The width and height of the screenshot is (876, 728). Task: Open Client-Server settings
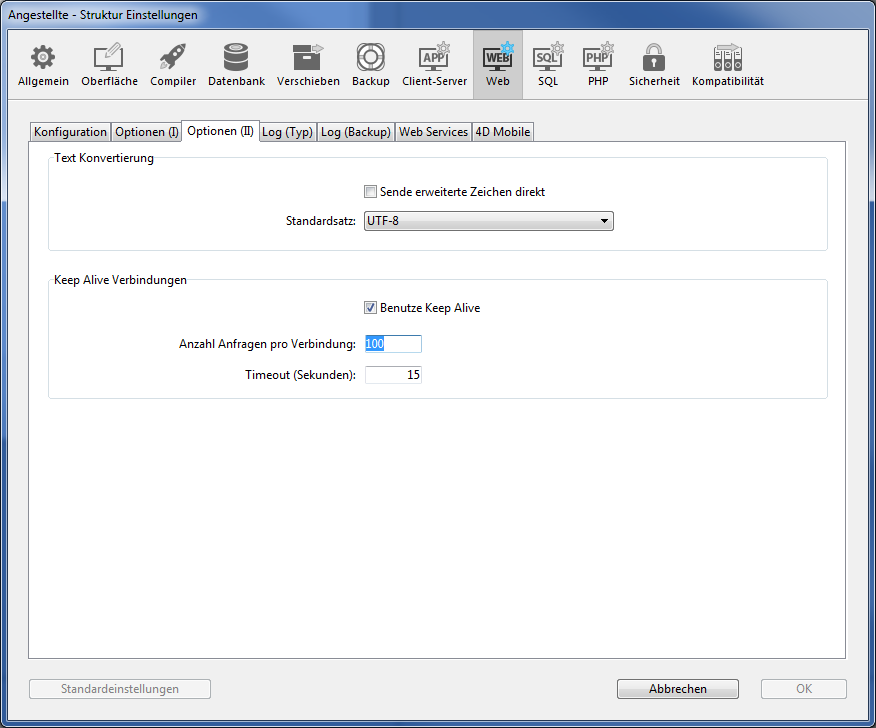[x=434, y=64]
